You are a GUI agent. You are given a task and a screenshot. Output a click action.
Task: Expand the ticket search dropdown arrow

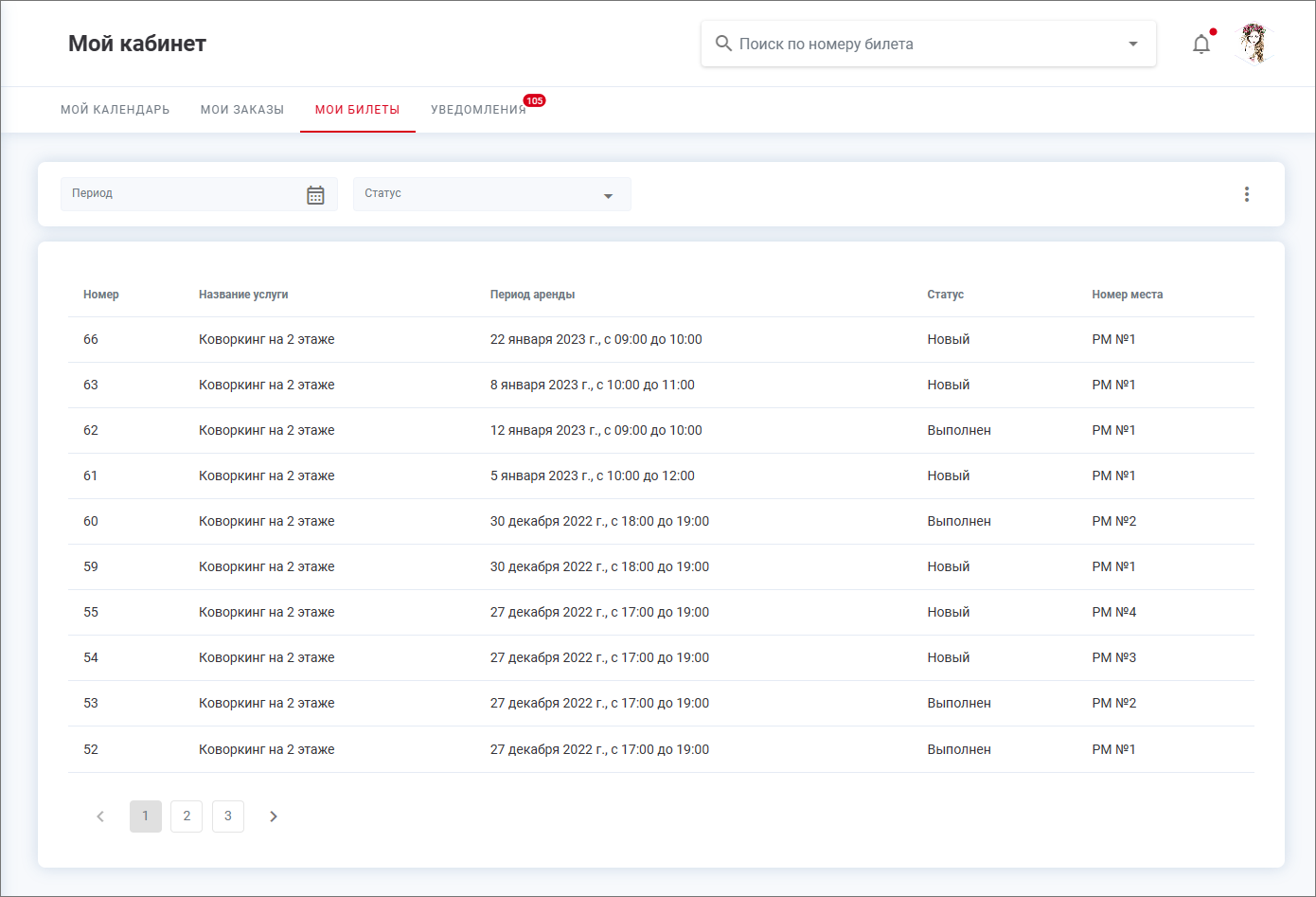click(1132, 44)
